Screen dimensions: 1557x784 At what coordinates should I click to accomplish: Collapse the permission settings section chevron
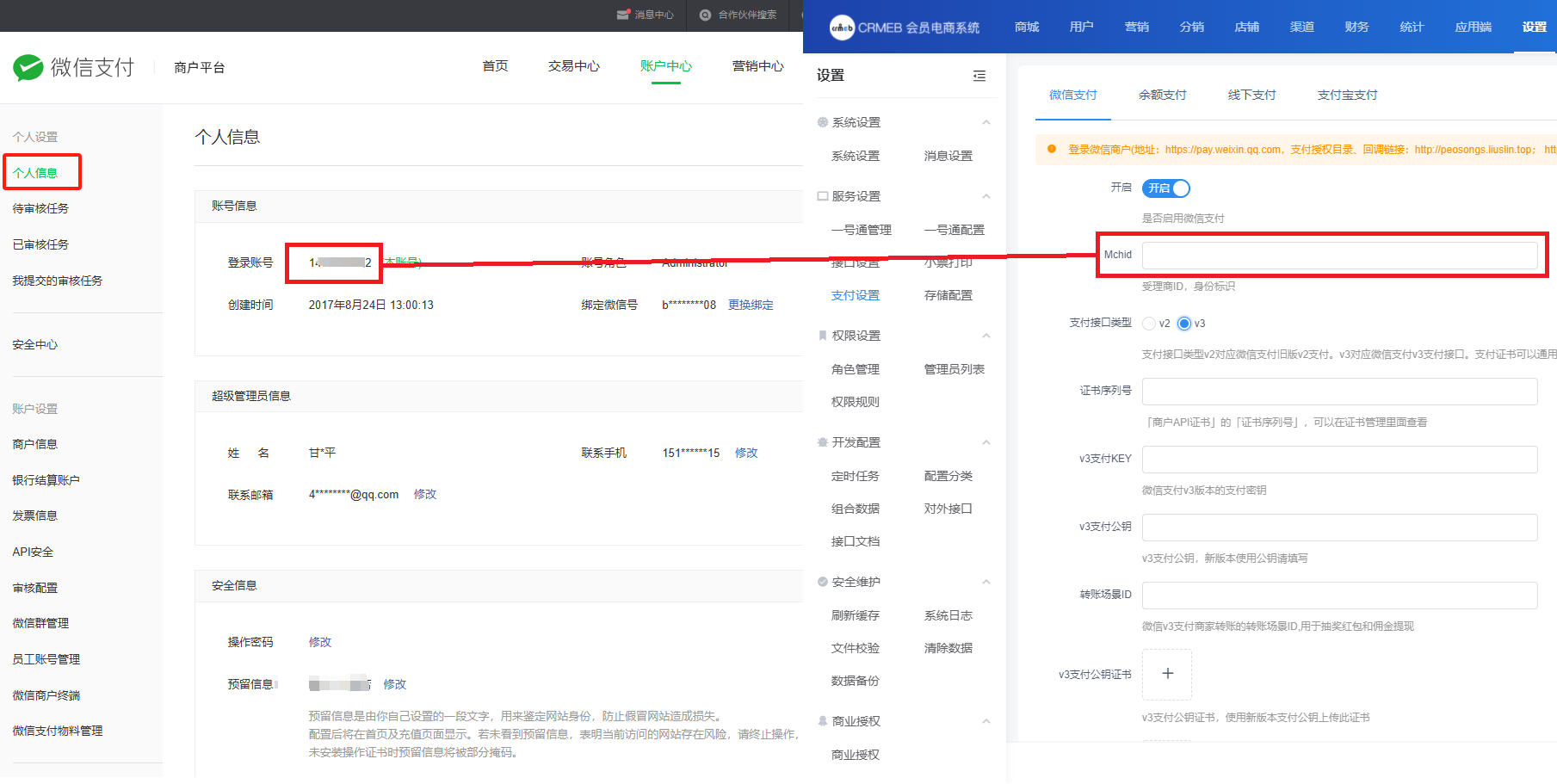[985, 336]
